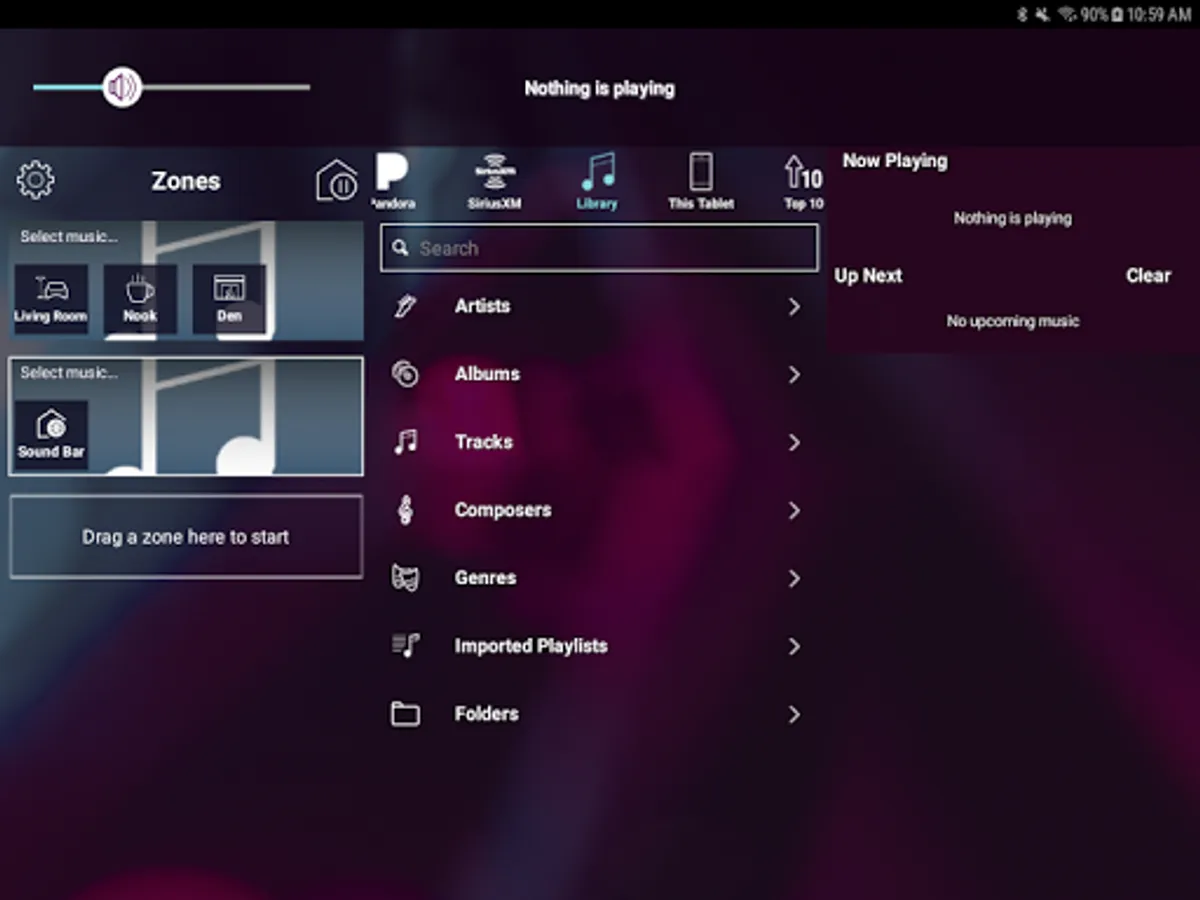1200x900 pixels.
Task: Click the Search field in Library
Action: 599,248
